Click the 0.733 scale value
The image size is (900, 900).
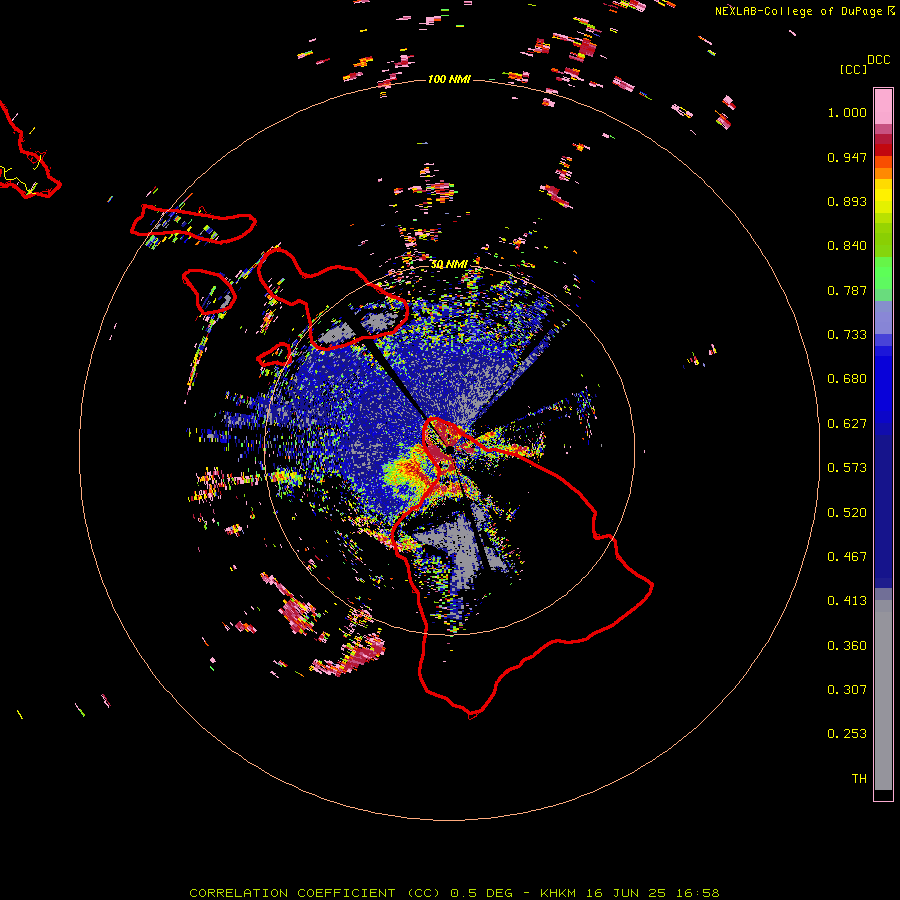[x=847, y=335]
